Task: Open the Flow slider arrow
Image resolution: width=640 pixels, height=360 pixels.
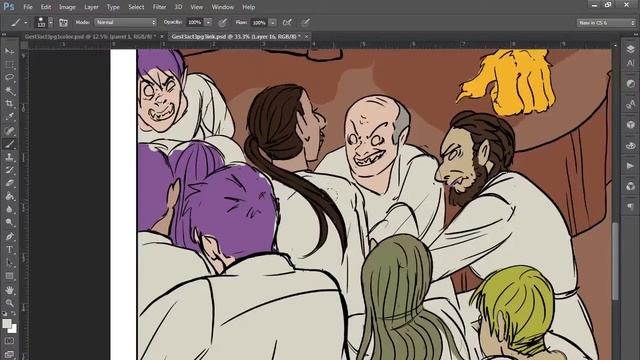Action: tap(273, 22)
